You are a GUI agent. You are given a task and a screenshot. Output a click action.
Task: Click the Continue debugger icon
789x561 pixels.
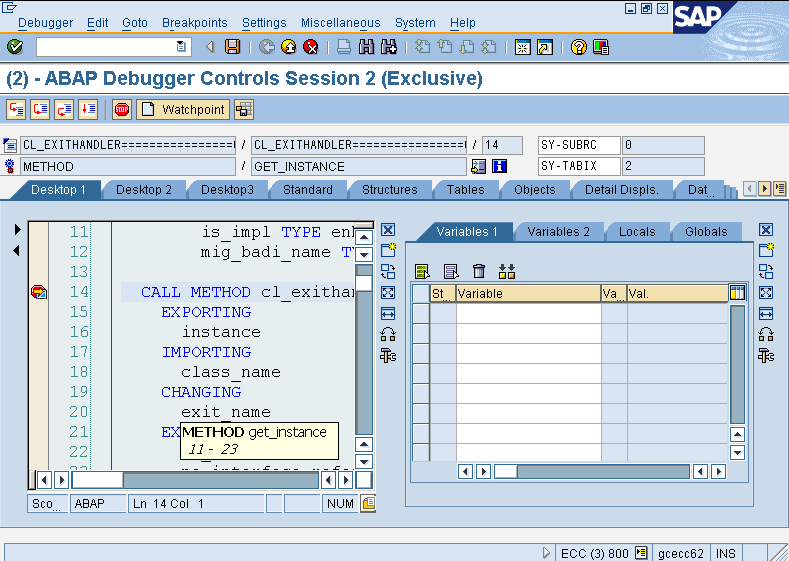pyautogui.click(x=88, y=109)
